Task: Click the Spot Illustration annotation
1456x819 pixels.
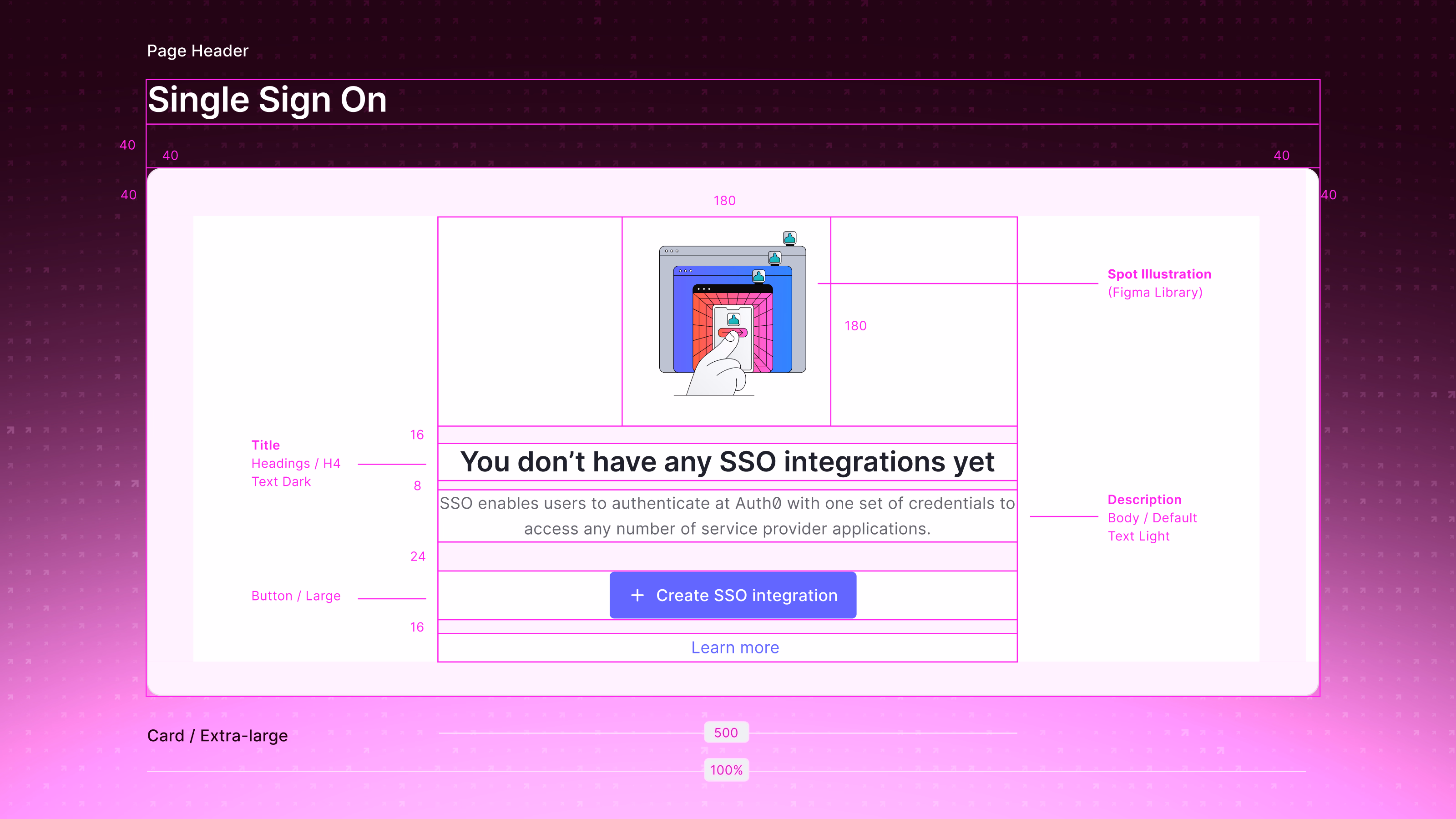Action: tap(1159, 274)
